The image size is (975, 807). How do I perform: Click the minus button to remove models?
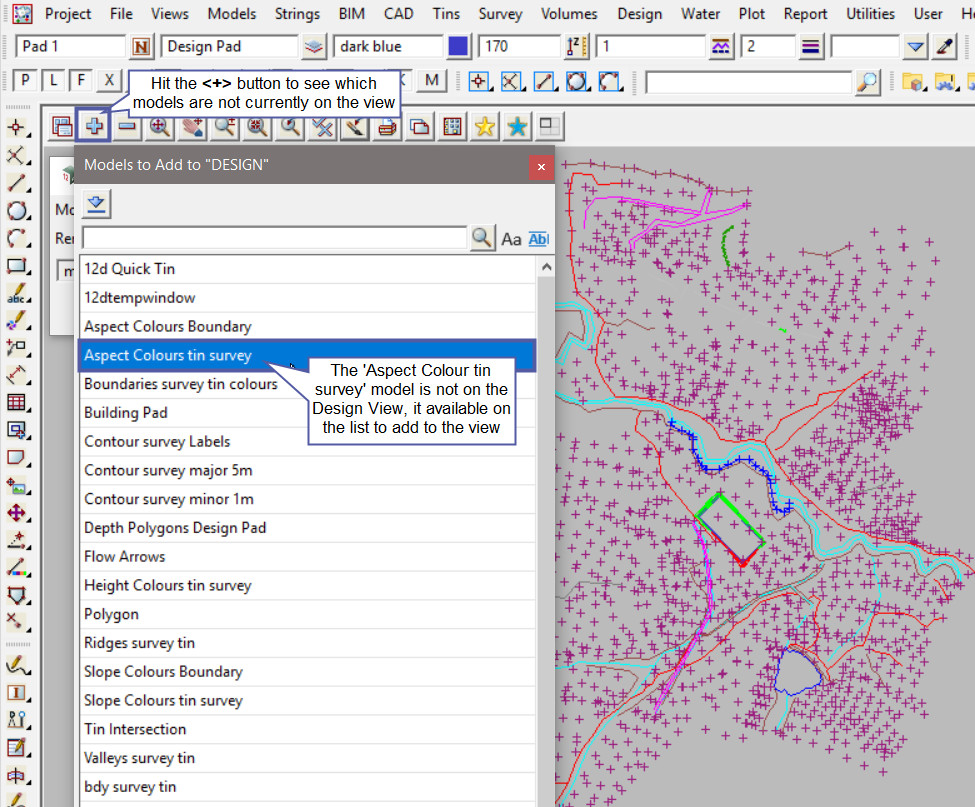(127, 127)
